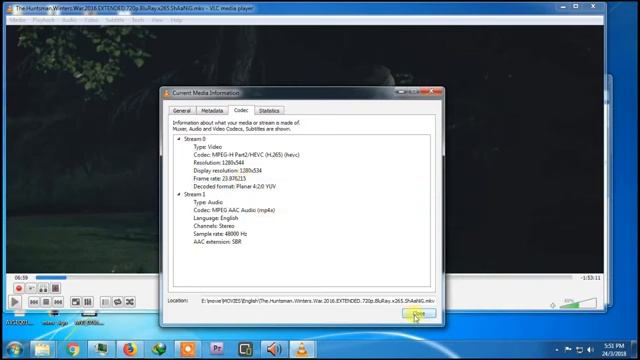Open the Audio menu in VLC

69,20
